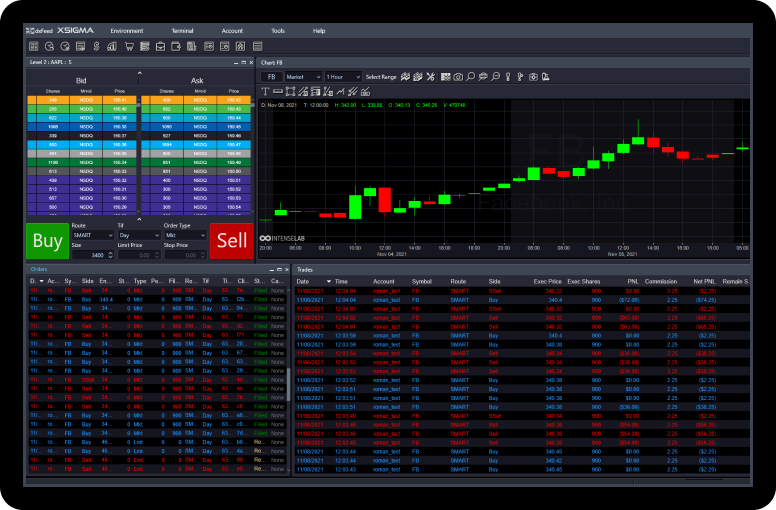Click the shopping cart icon in main toolbar
The height and width of the screenshot is (510, 776).
click(129, 46)
